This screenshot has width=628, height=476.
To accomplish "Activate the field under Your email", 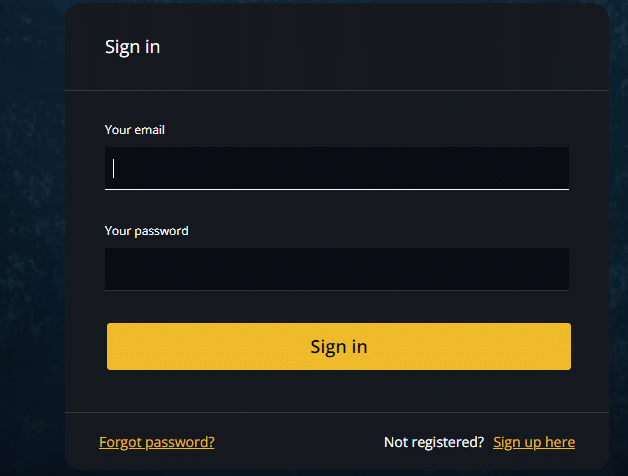I will [336, 168].
